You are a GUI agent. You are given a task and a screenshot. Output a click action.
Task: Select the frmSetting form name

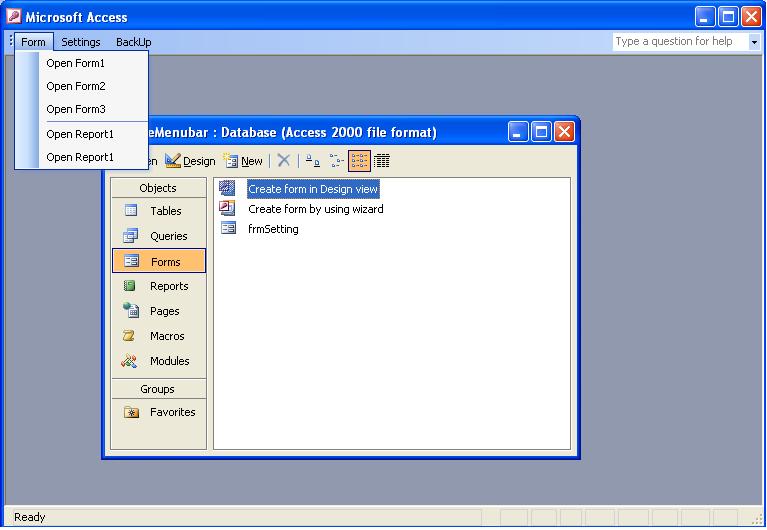[273, 229]
